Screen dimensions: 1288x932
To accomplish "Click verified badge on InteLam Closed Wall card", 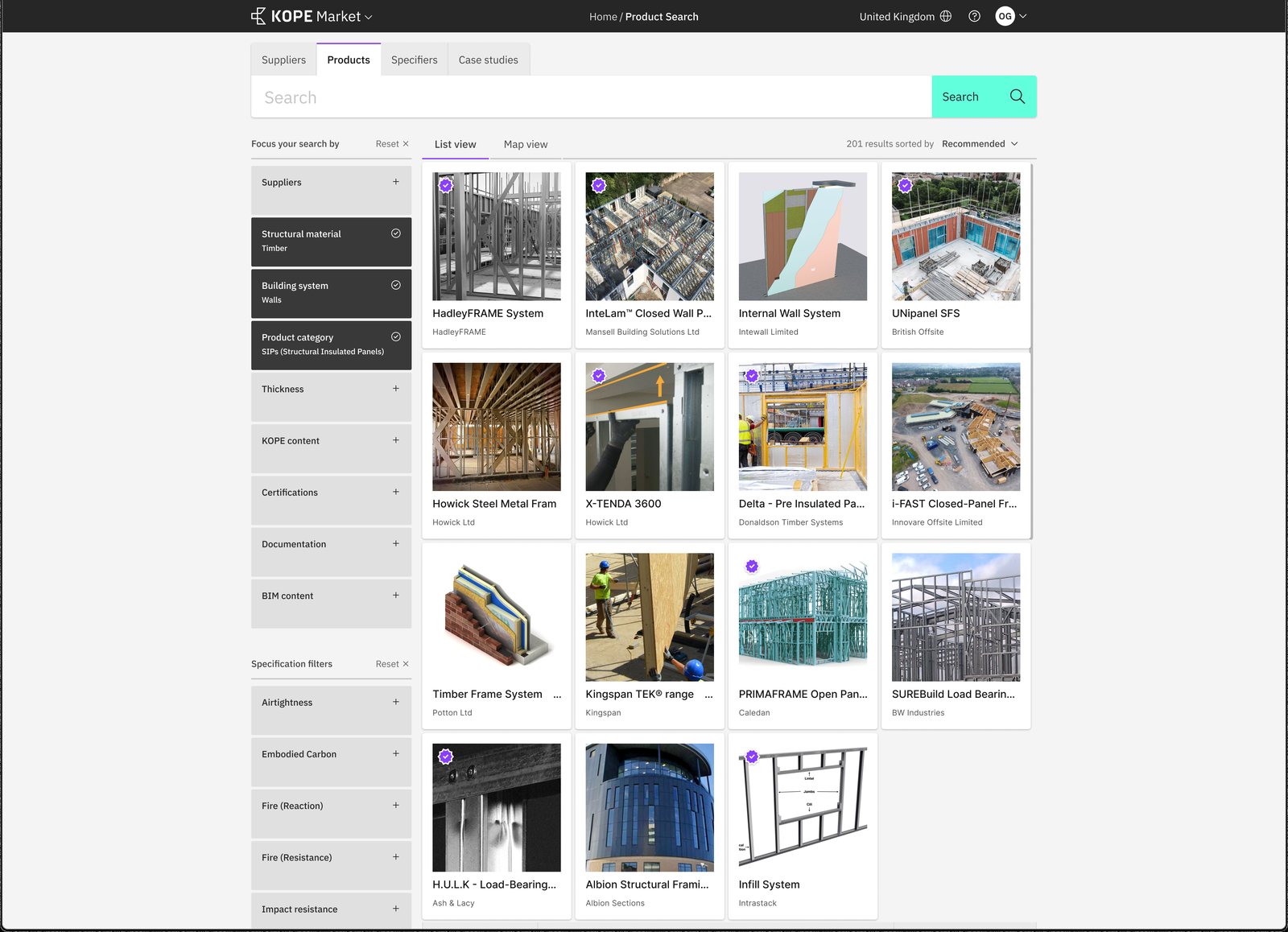I will pyautogui.click(x=598, y=185).
